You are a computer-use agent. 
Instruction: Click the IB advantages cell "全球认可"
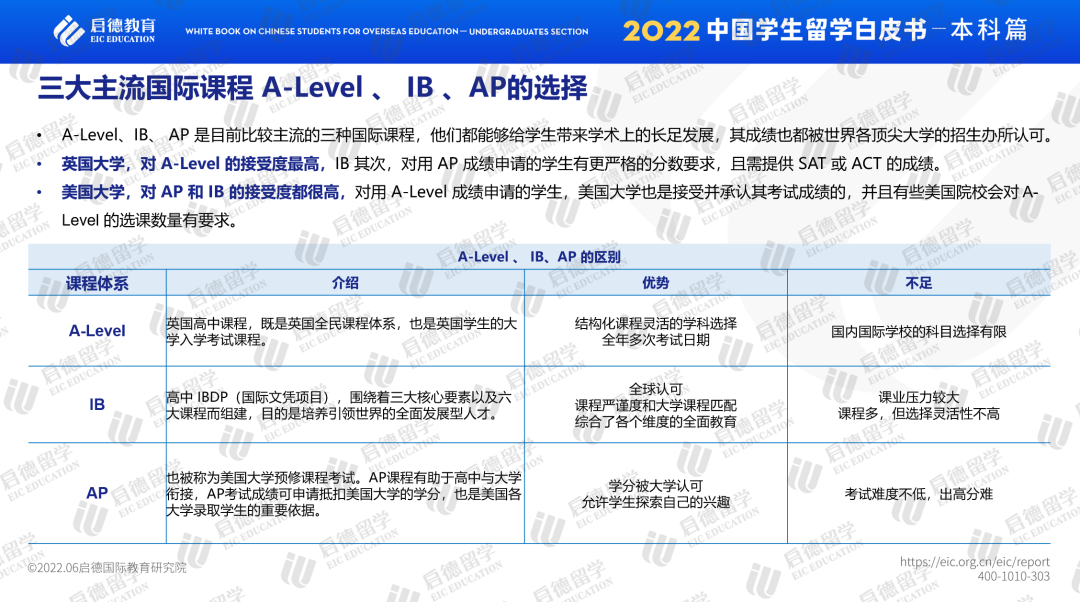coord(656,388)
